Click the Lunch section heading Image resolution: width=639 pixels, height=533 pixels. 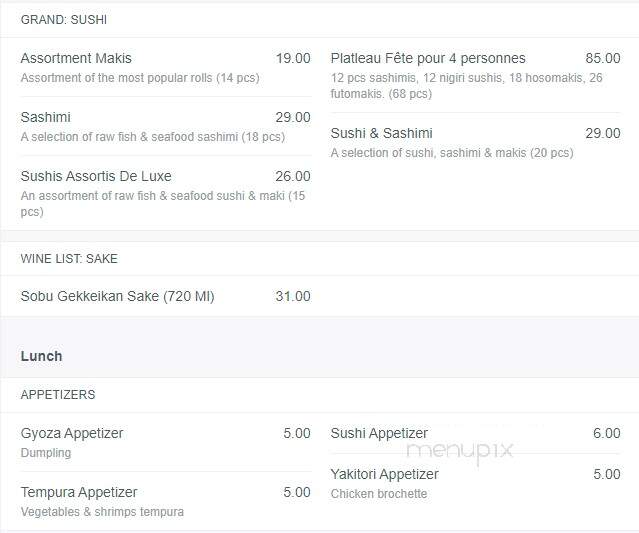42,356
